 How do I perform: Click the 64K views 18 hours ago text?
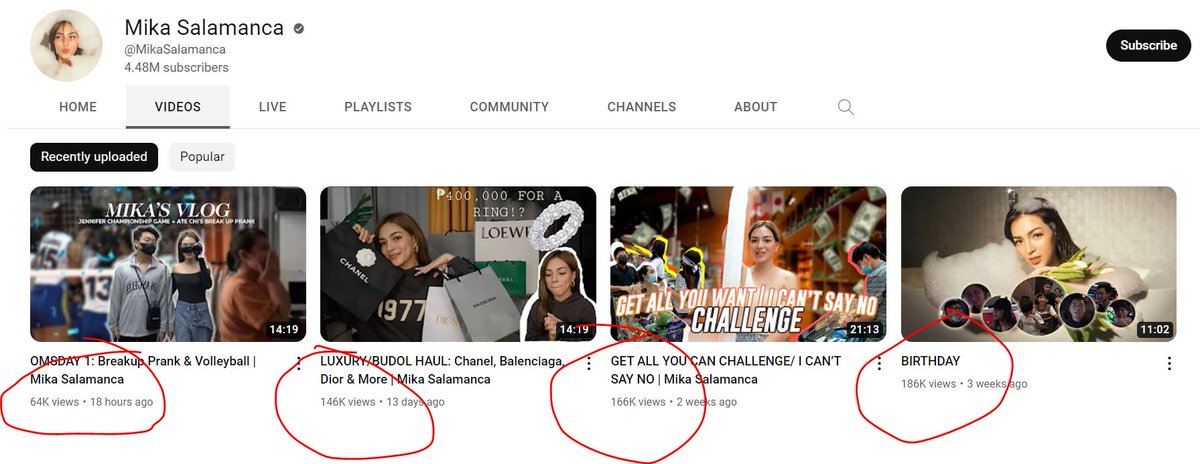tap(92, 402)
